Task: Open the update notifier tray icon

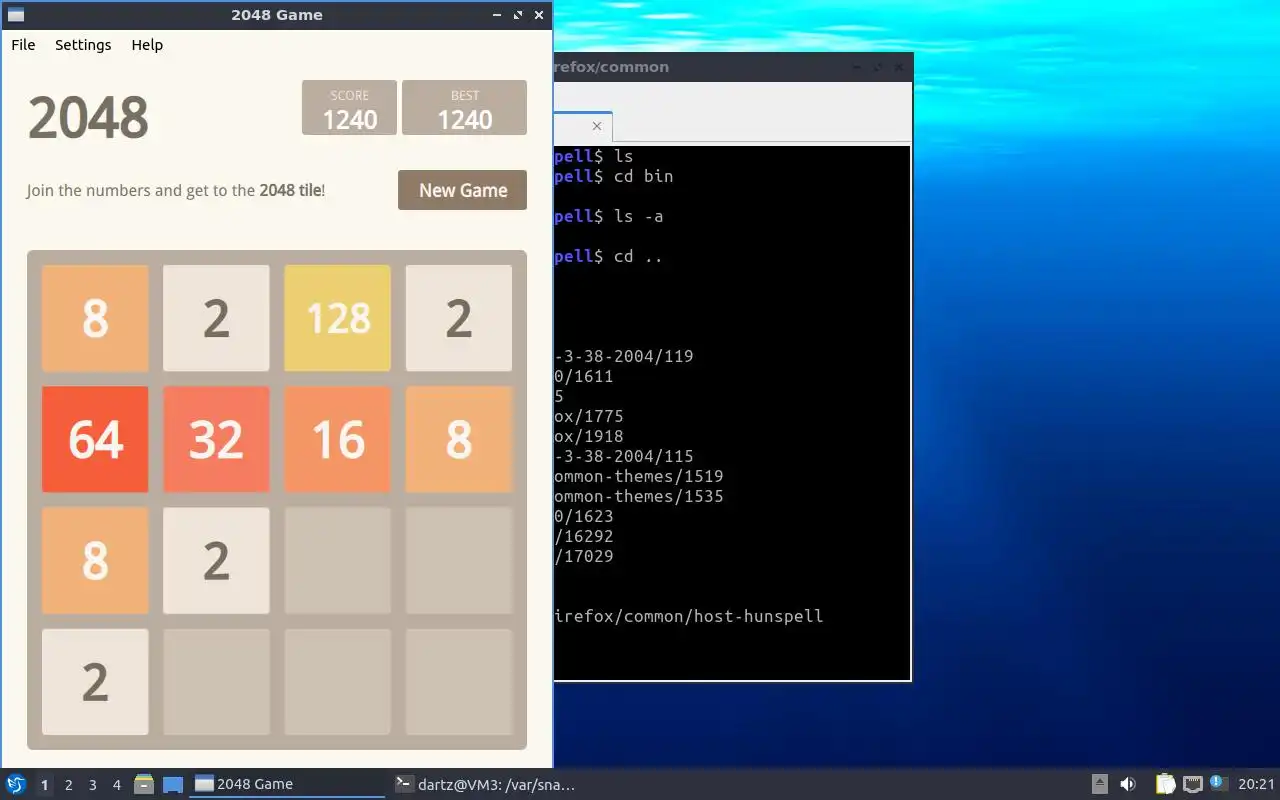Action: 1218,783
